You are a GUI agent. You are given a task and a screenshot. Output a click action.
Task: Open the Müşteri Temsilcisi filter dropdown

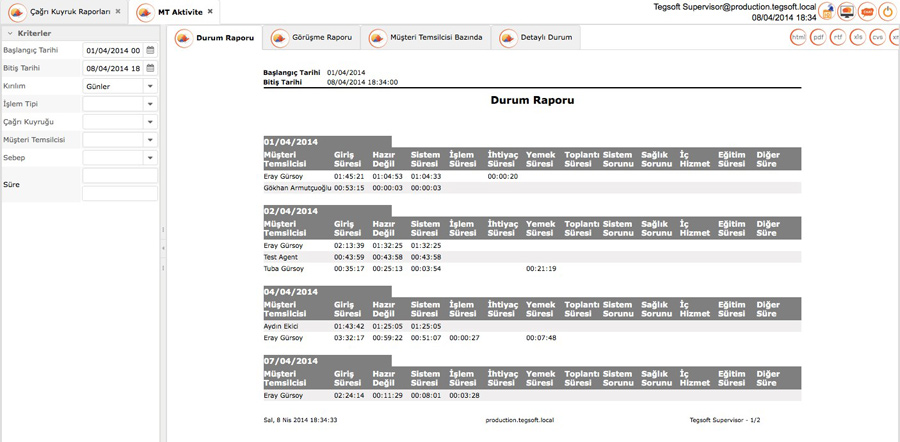pyautogui.click(x=150, y=139)
